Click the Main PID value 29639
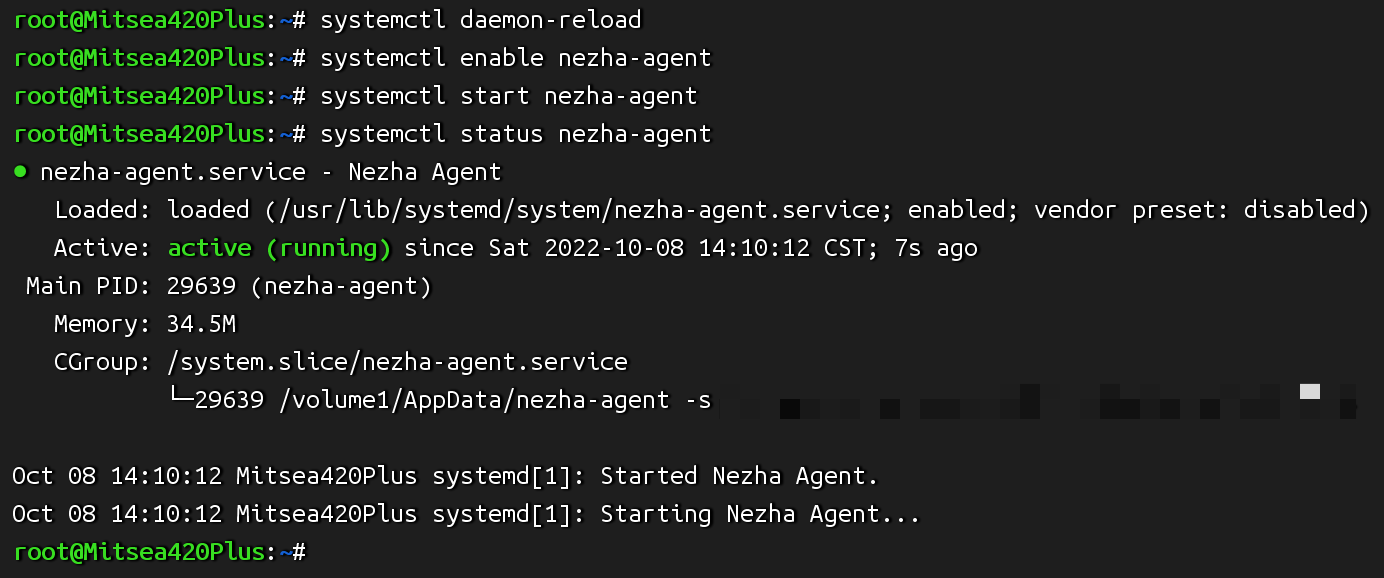The height and width of the screenshot is (578, 1384). pyautogui.click(x=195, y=287)
